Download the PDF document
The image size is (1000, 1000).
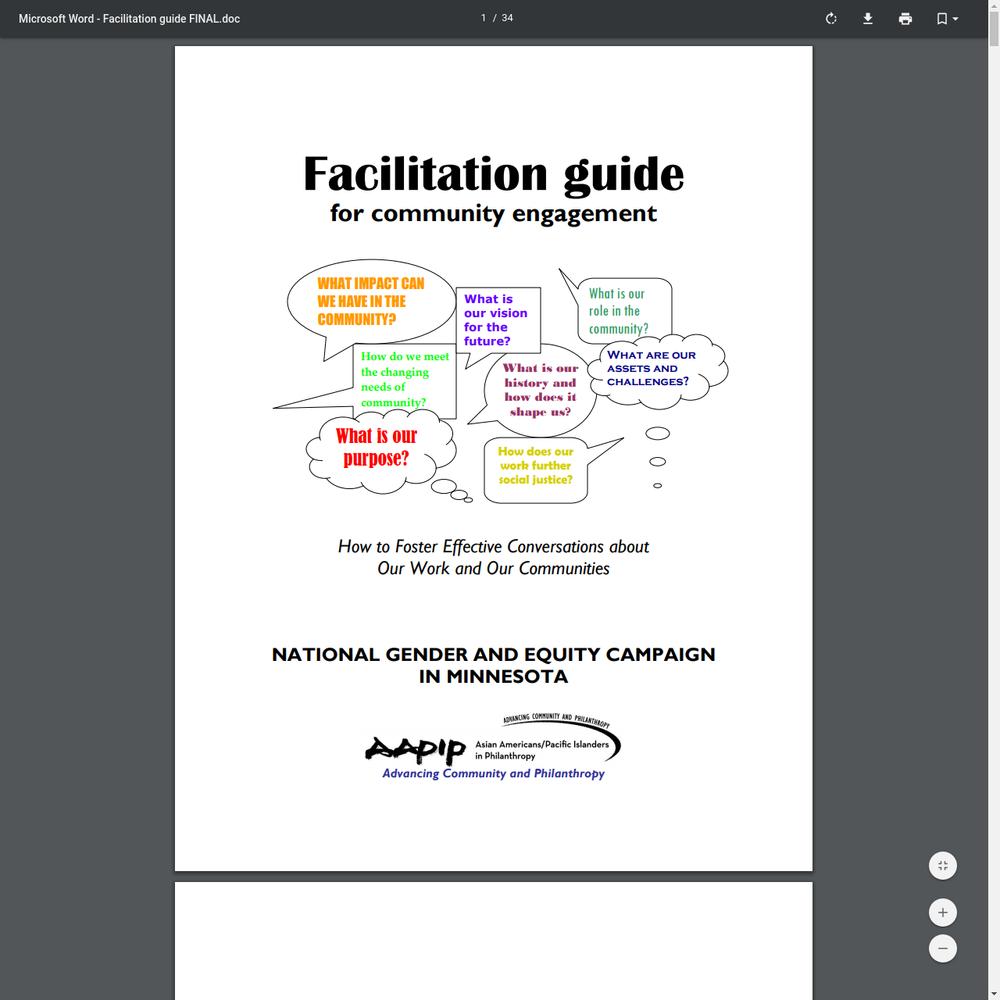pyautogui.click(x=867, y=18)
